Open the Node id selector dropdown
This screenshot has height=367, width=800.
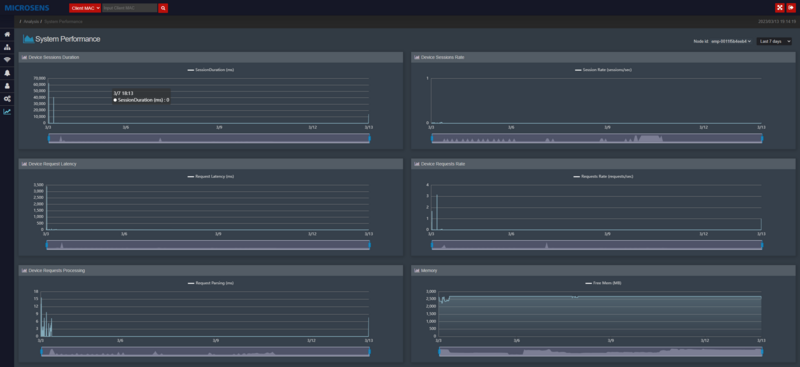pyautogui.click(x=731, y=41)
